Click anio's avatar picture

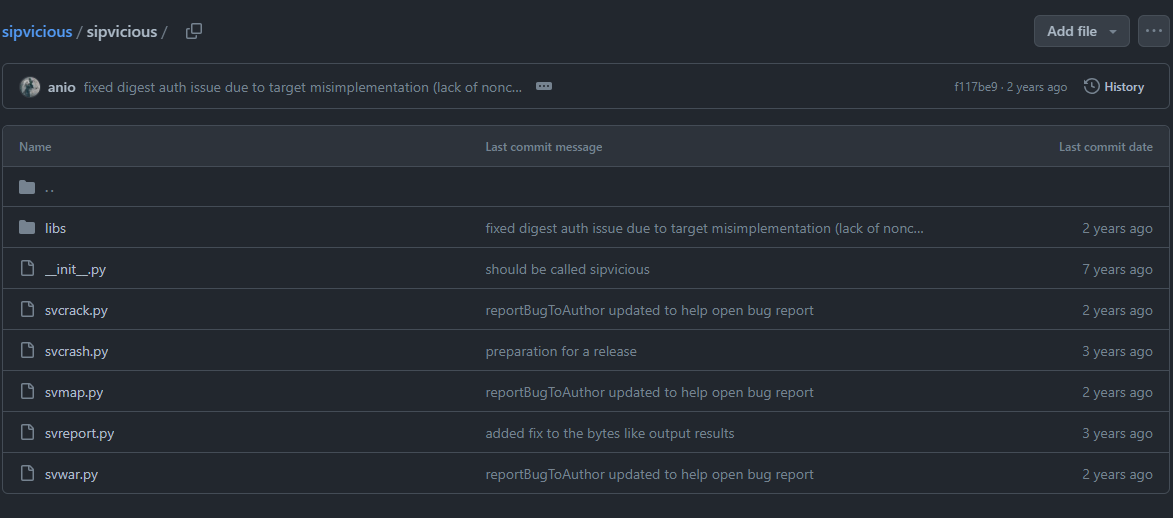[x=30, y=87]
